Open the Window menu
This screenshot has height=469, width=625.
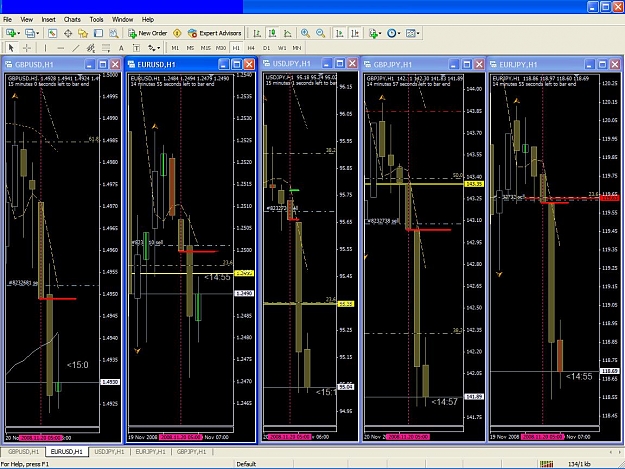coord(122,19)
